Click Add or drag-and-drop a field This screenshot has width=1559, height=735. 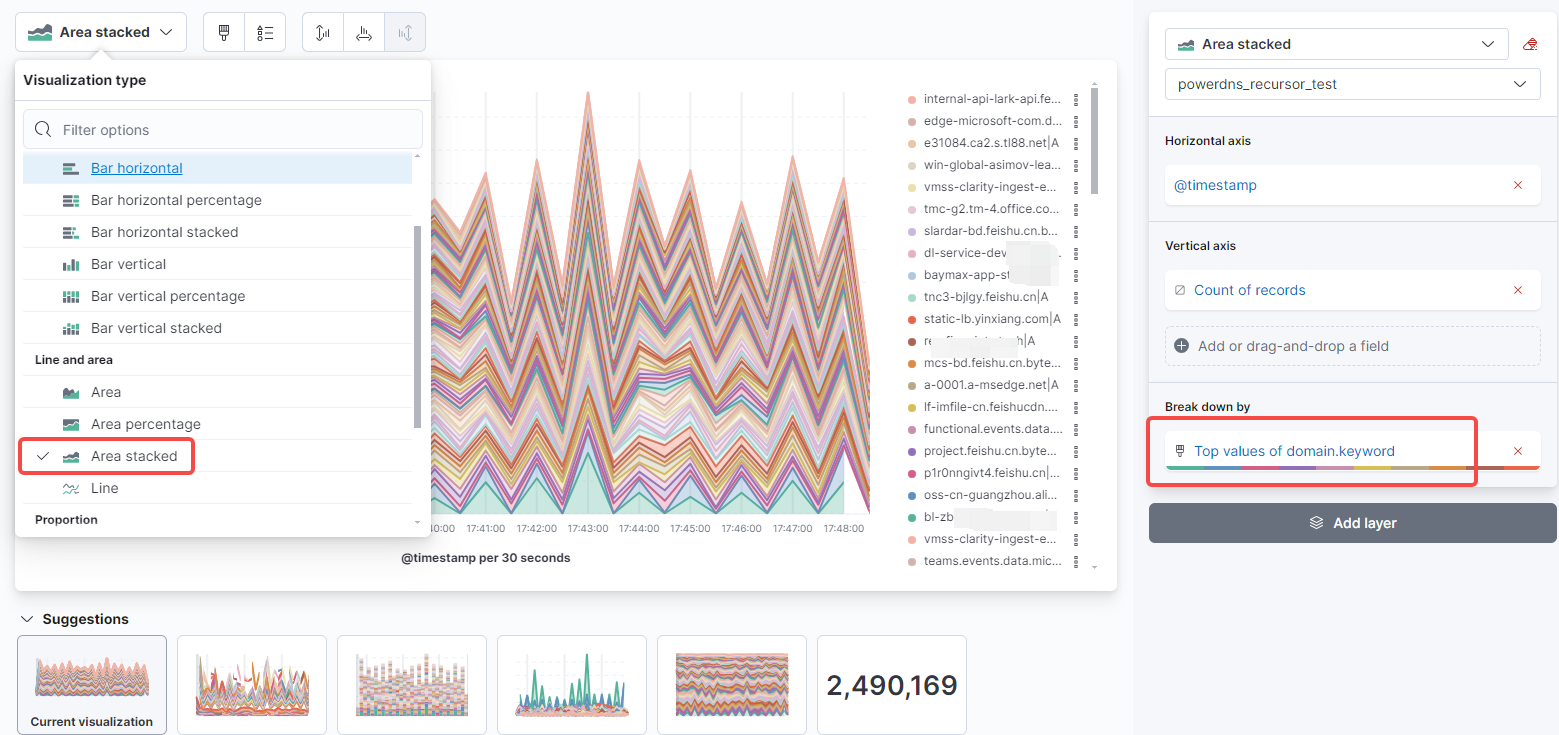click(x=1352, y=346)
